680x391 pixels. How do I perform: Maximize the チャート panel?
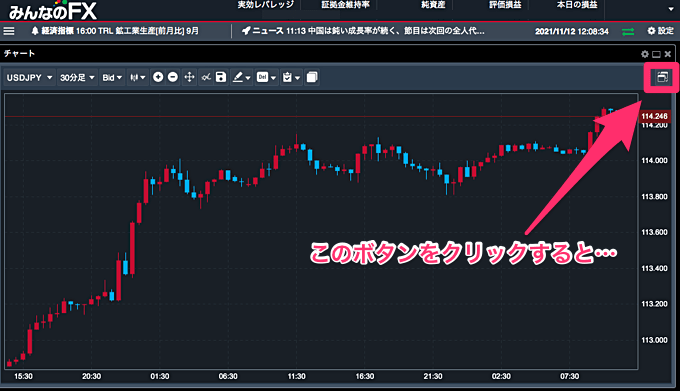(x=657, y=54)
